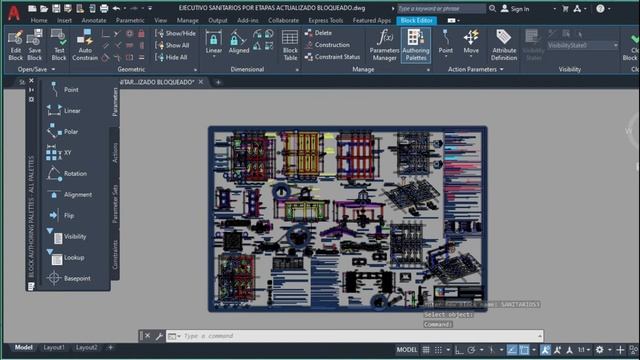Select the Aligned dimensional constraint
This screenshot has width=640, height=360.
(x=239, y=42)
